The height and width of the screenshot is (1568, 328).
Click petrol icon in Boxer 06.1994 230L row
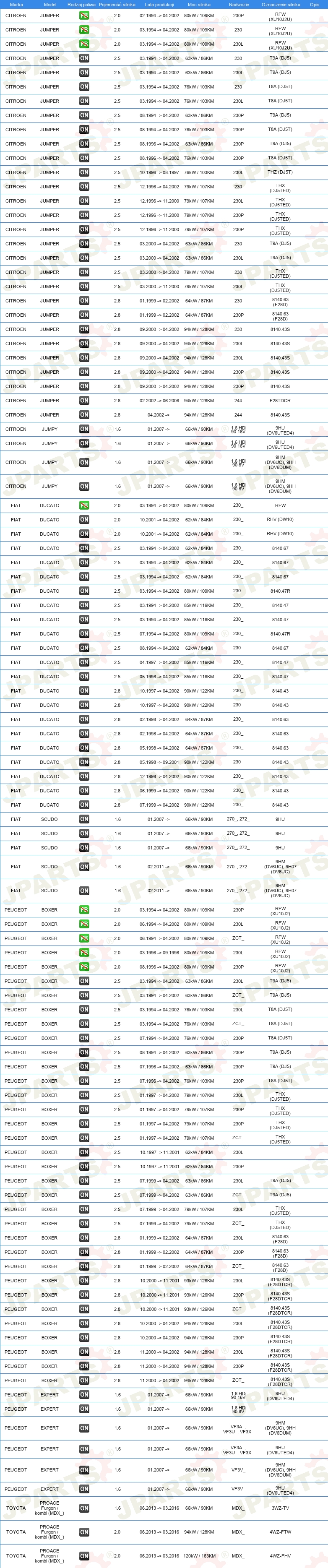click(x=84, y=924)
